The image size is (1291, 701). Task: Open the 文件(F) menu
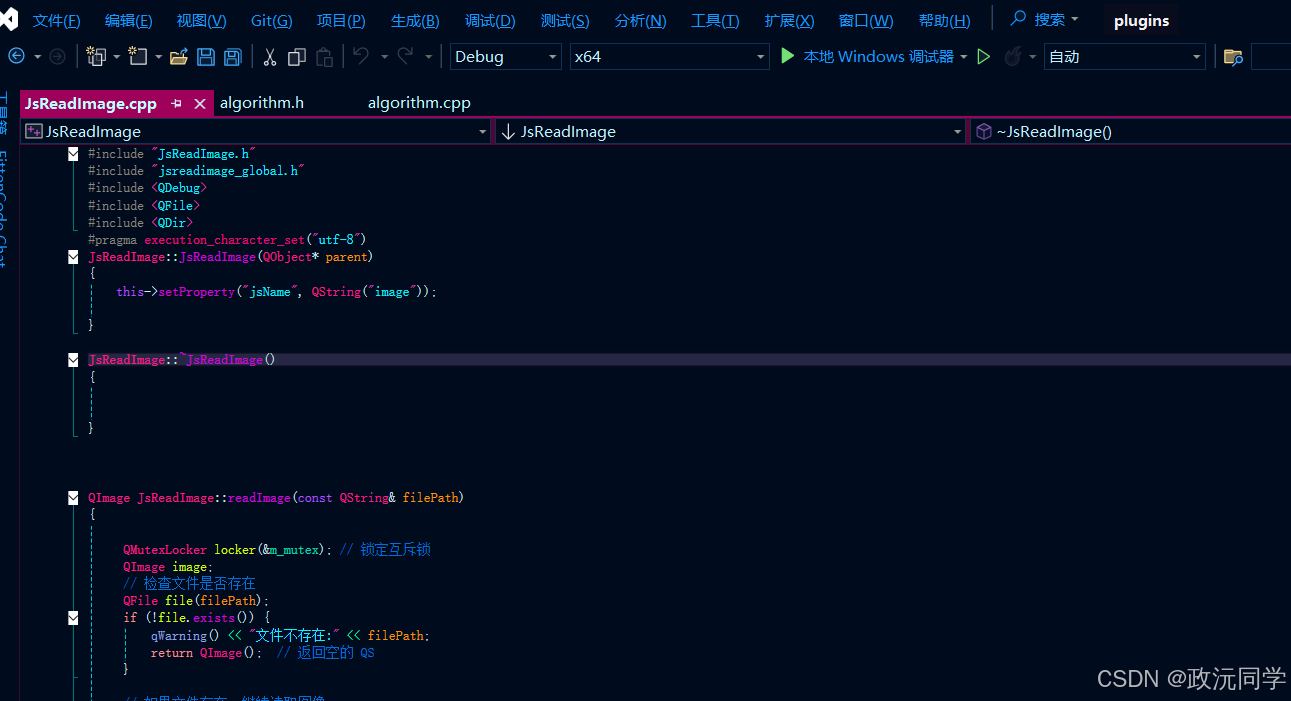pyautogui.click(x=57, y=21)
